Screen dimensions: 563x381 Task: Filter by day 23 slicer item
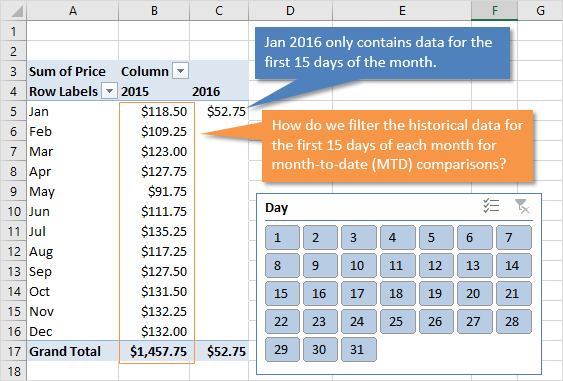320,321
